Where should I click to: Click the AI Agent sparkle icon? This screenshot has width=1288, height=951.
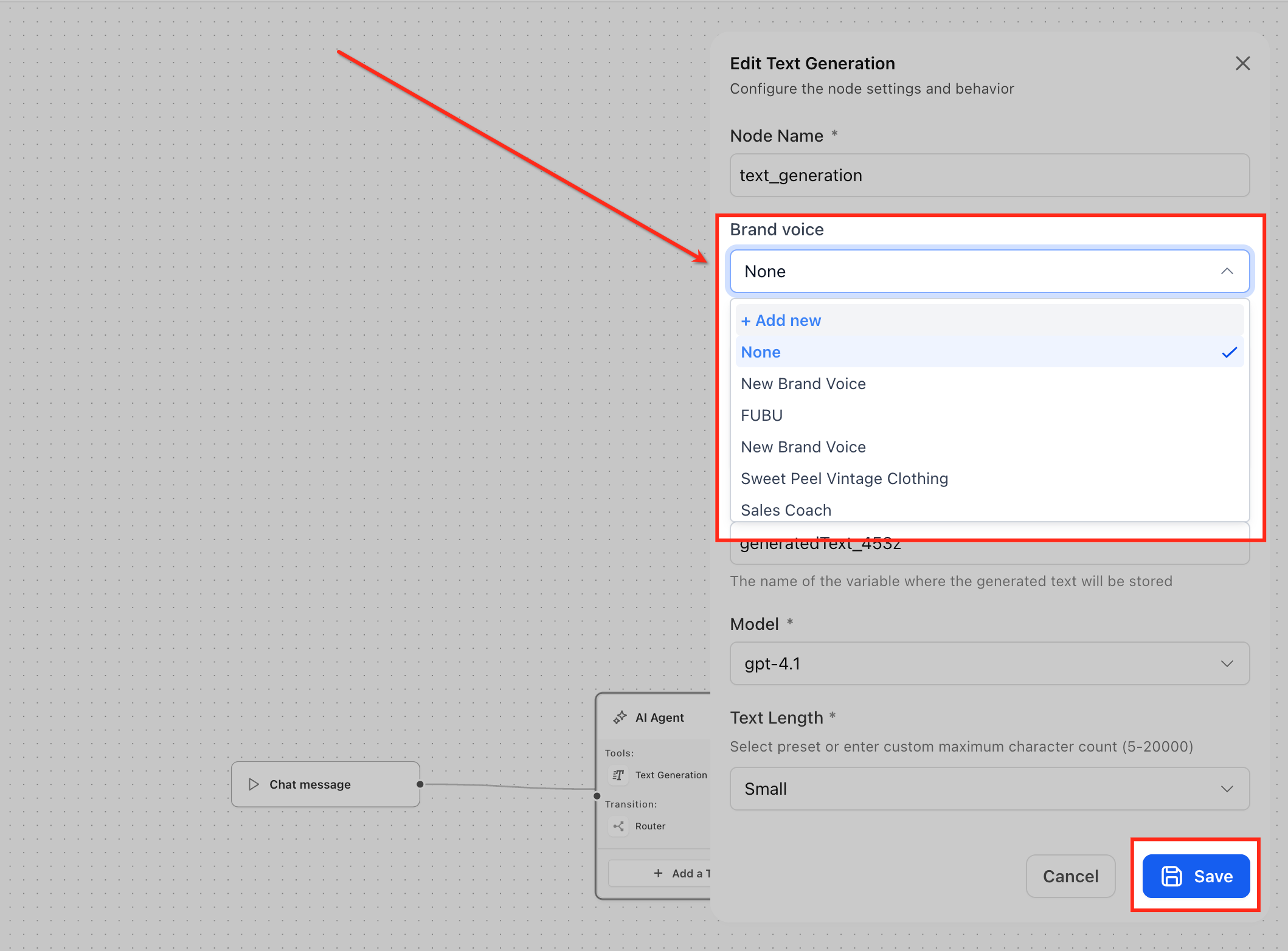coord(620,718)
